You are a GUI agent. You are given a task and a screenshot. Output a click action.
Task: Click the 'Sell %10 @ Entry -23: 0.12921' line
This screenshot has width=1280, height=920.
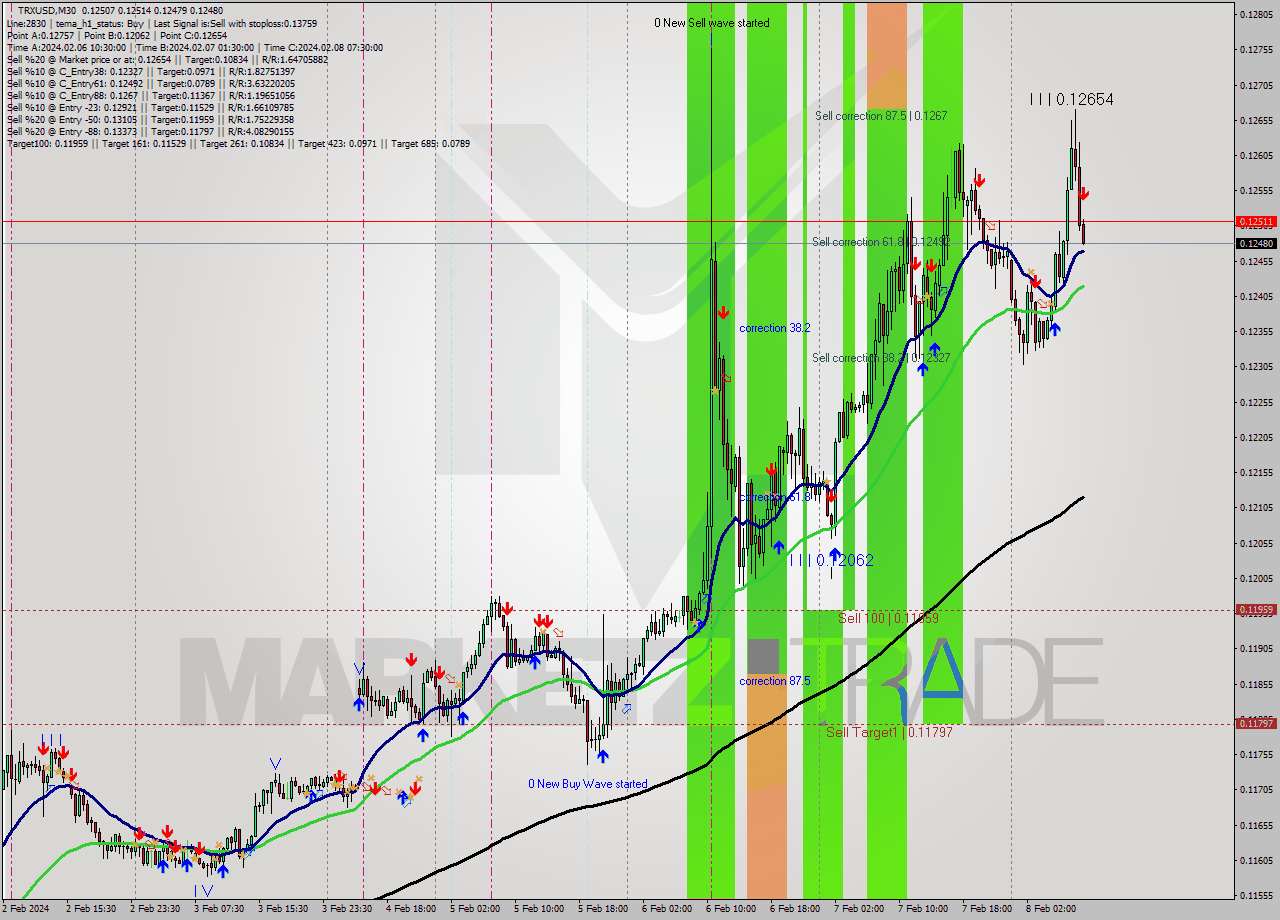(x=150, y=108)
